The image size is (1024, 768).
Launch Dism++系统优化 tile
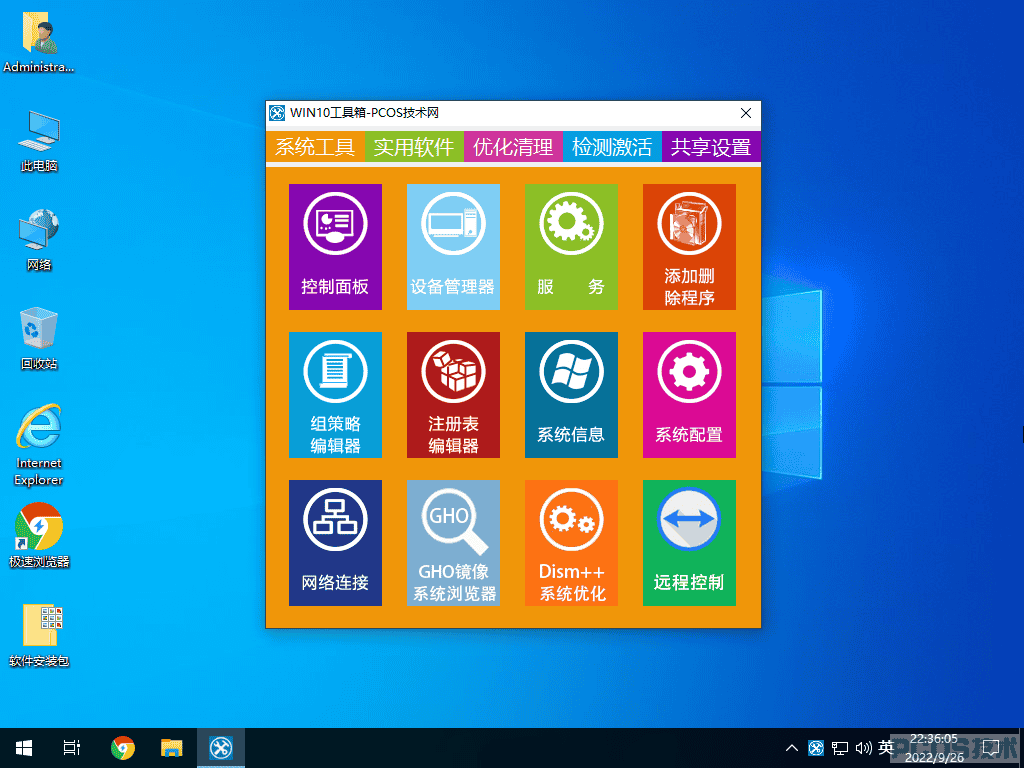coord(571,543)
